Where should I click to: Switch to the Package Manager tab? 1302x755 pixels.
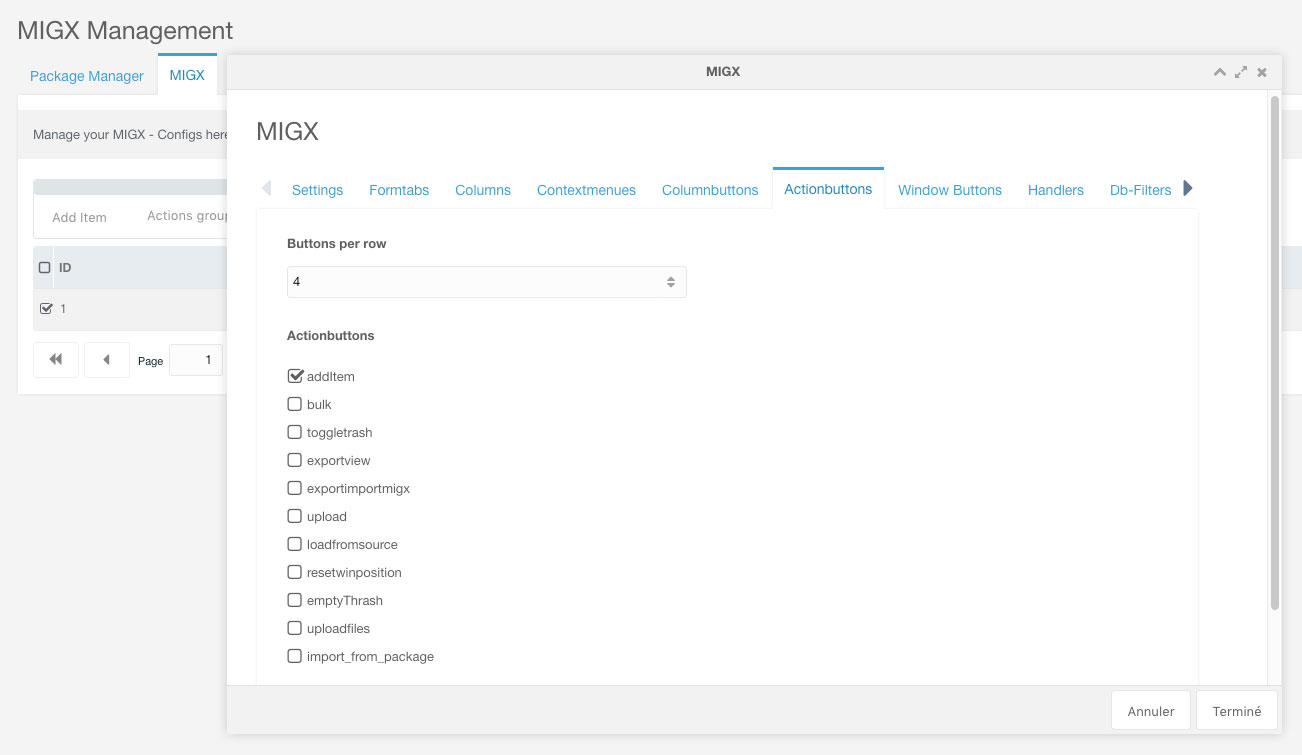point(87,76)
